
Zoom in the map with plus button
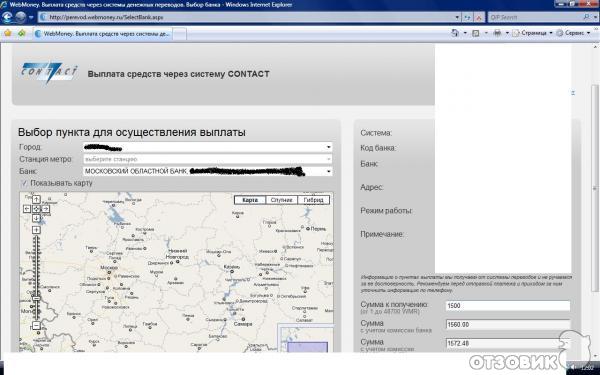coord(36,230)
